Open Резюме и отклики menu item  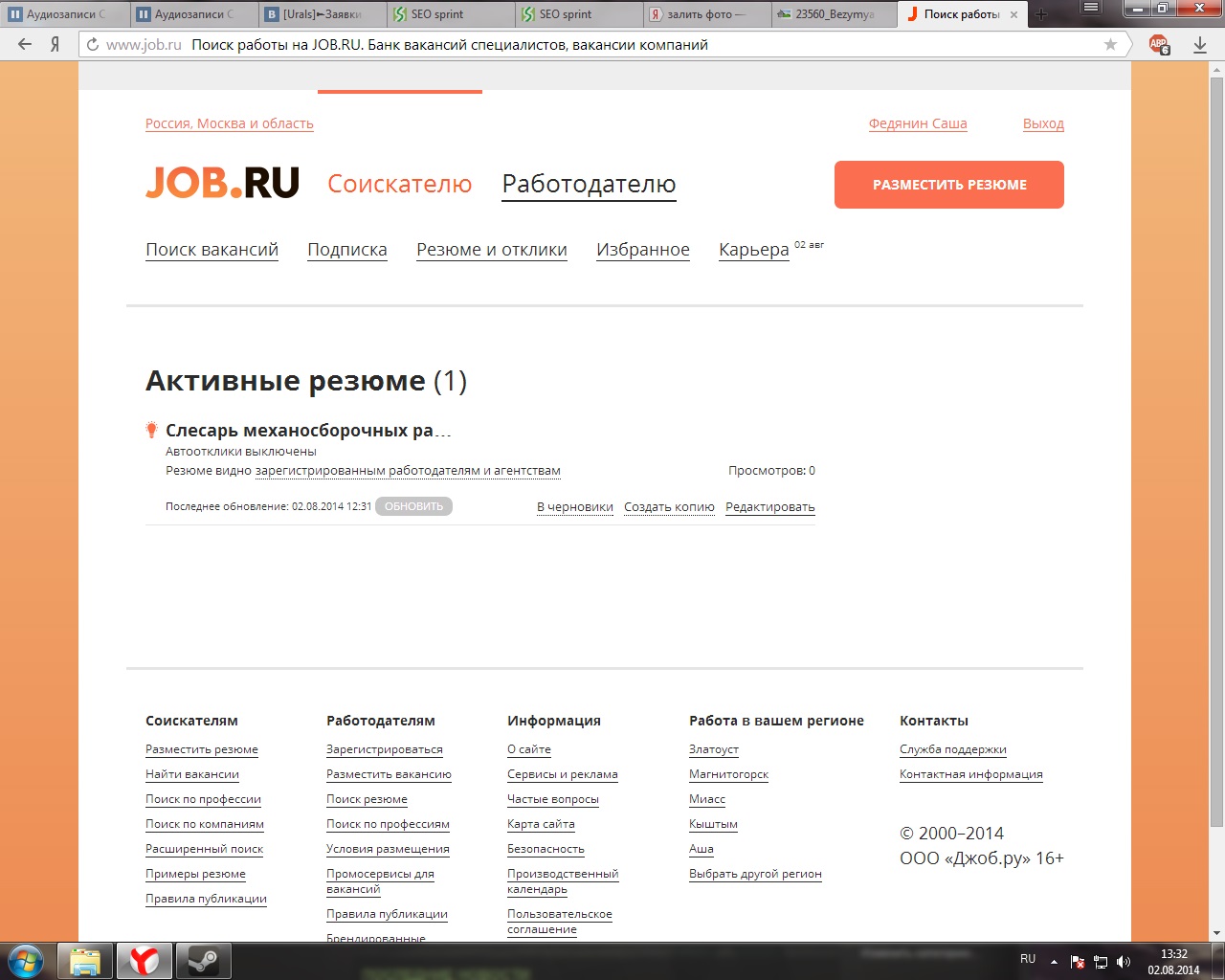pos(492,250)
